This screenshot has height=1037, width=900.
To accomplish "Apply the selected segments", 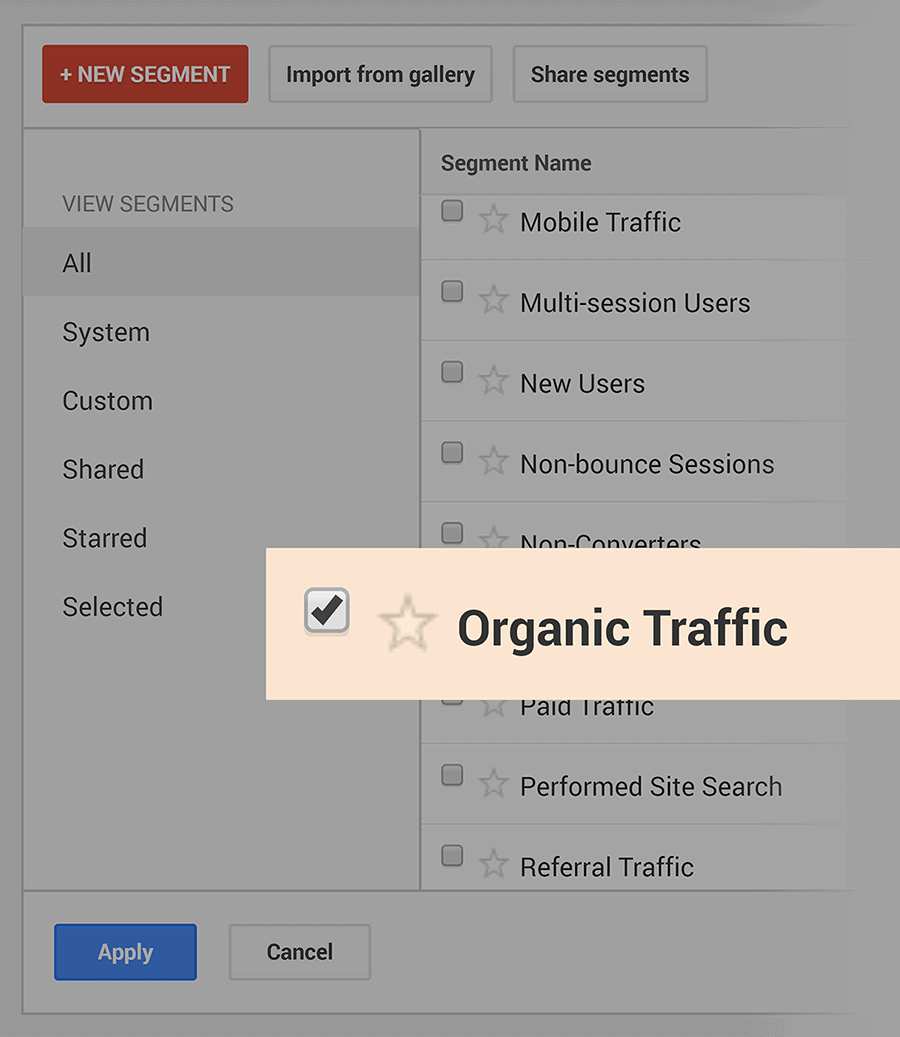I will tap(126, 952).
